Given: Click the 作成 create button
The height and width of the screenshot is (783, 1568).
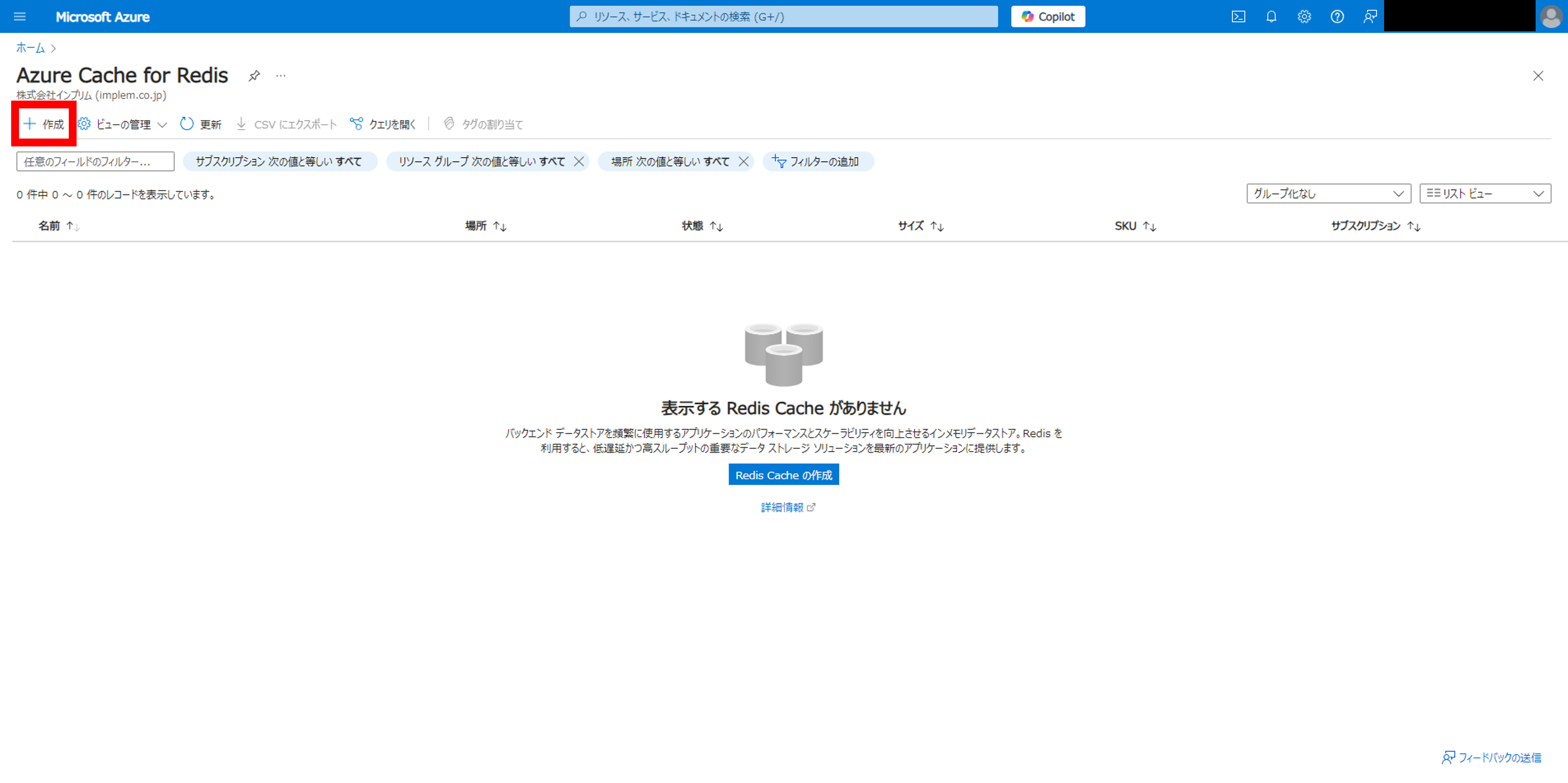Looking at the screenshot, I should [43, 124].
